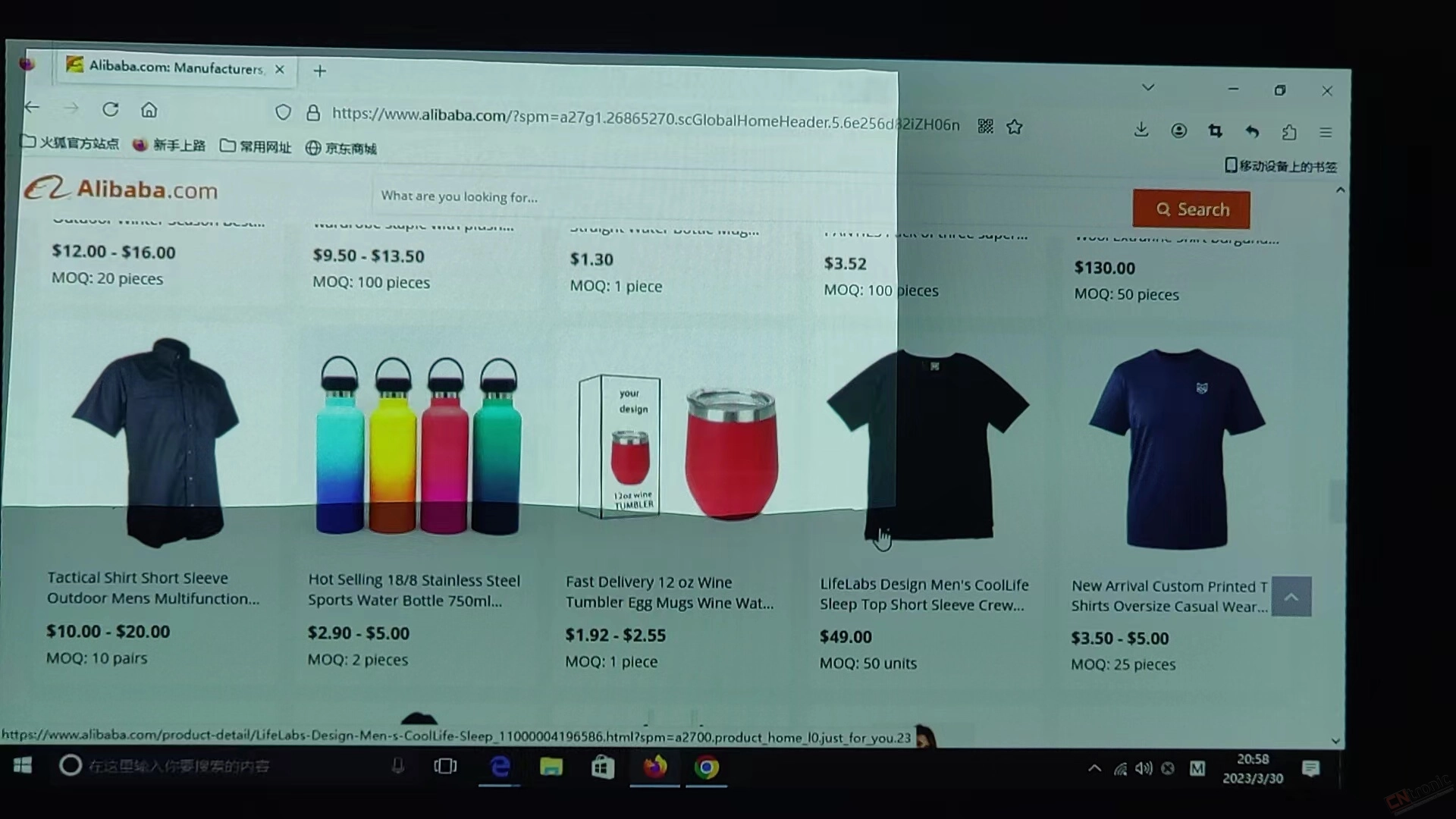Open LifeLabs Design Men's CoolLife link
The image size is (1456, 819).
[924, 595]
